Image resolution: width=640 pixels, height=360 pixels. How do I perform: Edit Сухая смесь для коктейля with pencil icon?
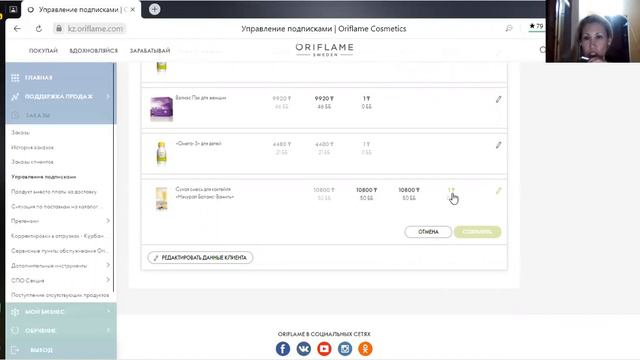click(x=498, y=191)
